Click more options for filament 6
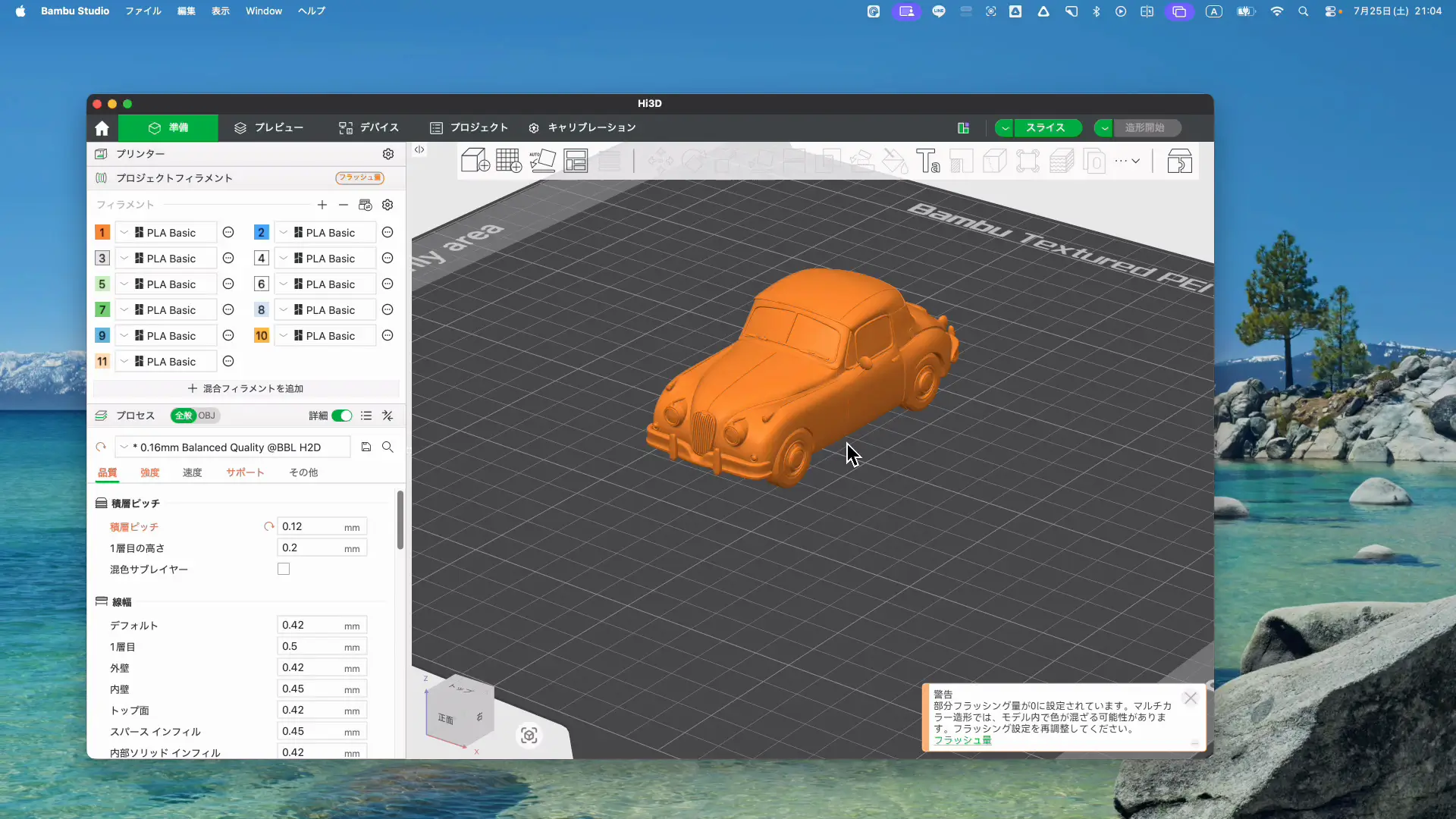The width and height of the screenshot is (1456, 819). click(x=388, y=284)
